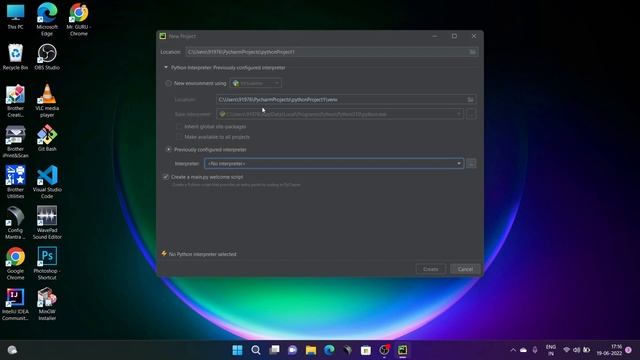Open Microsoft Store on taskbar
Viewport: 640px width, 360px height.
point(366,350)
